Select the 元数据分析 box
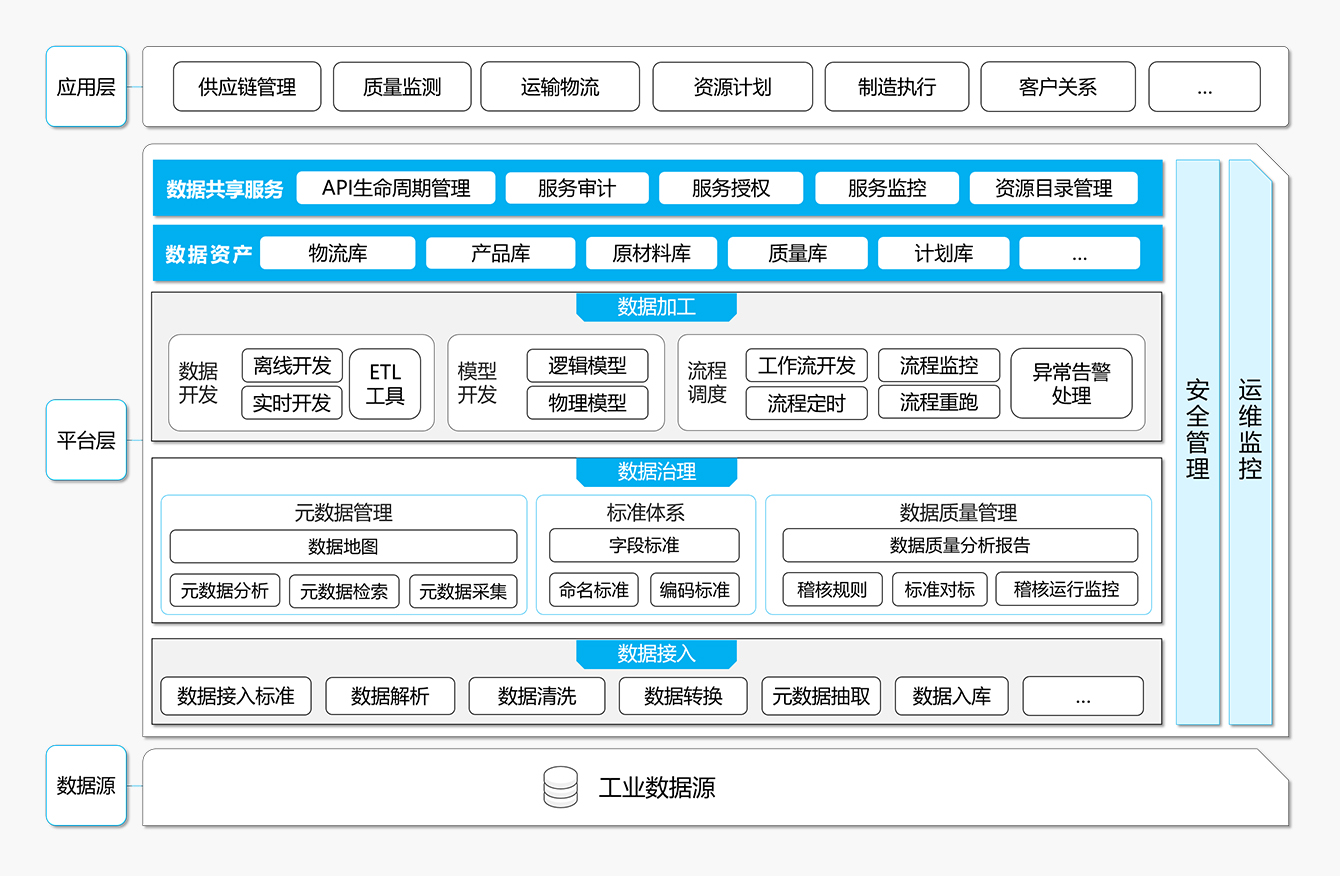Viewport: 1340px width, 876px height. [225, 591]
